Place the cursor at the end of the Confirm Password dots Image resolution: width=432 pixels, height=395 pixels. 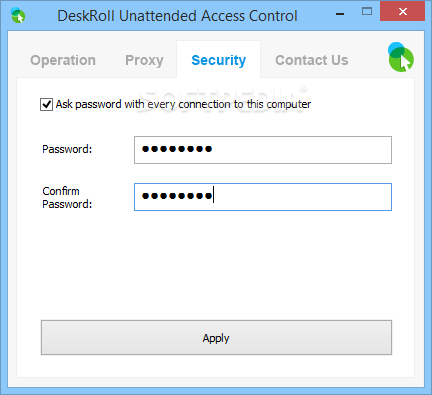(213, 196)
